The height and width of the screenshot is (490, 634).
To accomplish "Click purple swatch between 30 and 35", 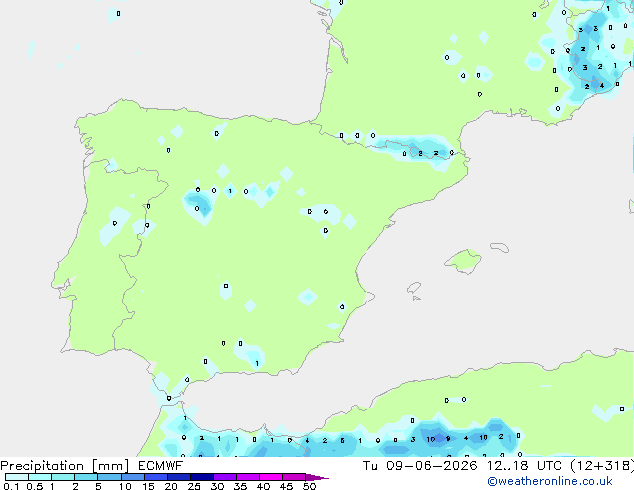I will click(x=225, y=477).
